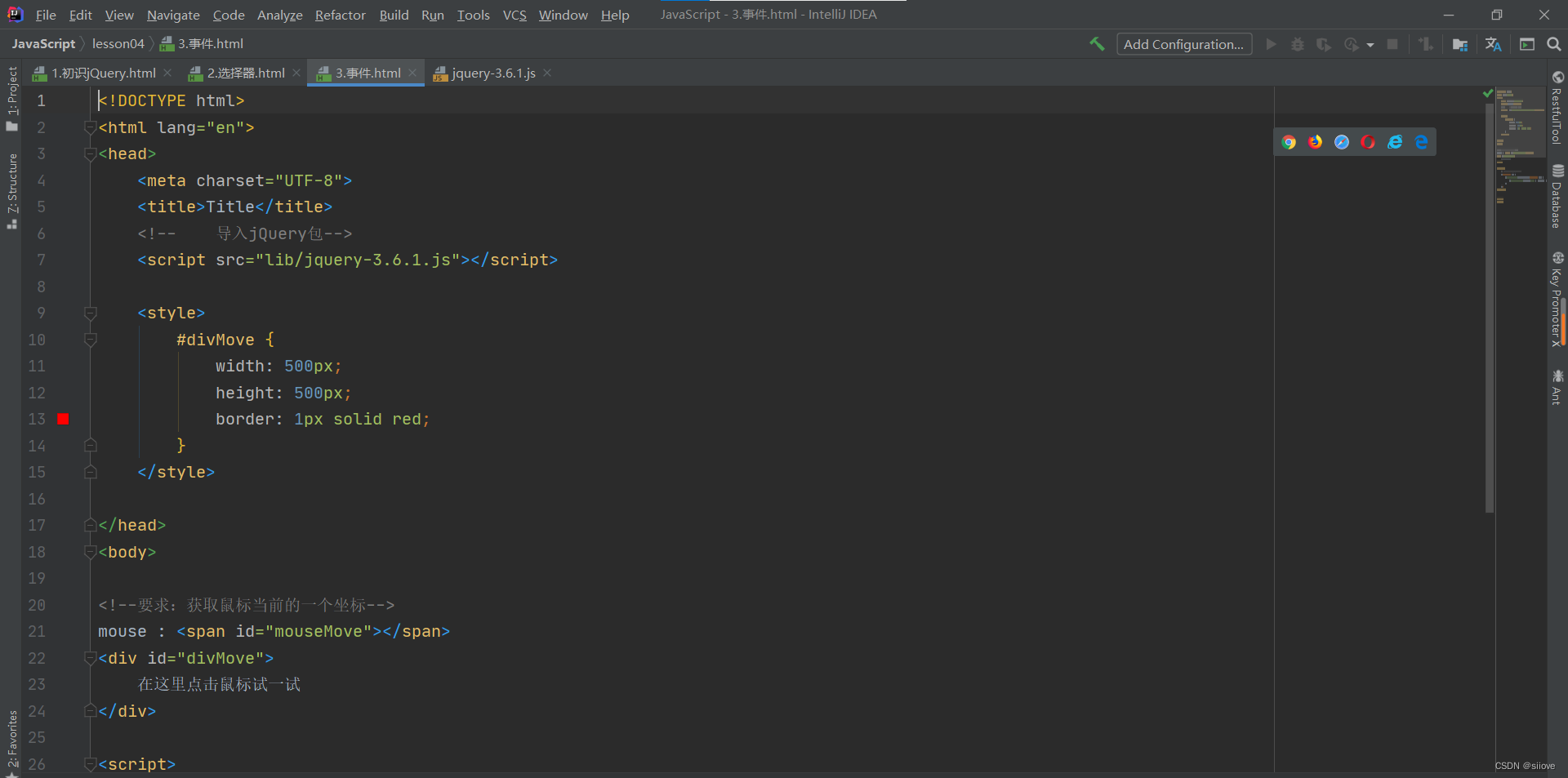Open page preview in Chrome
Viewport: 1568px width, 778px height.
(x=1289, y=141)
